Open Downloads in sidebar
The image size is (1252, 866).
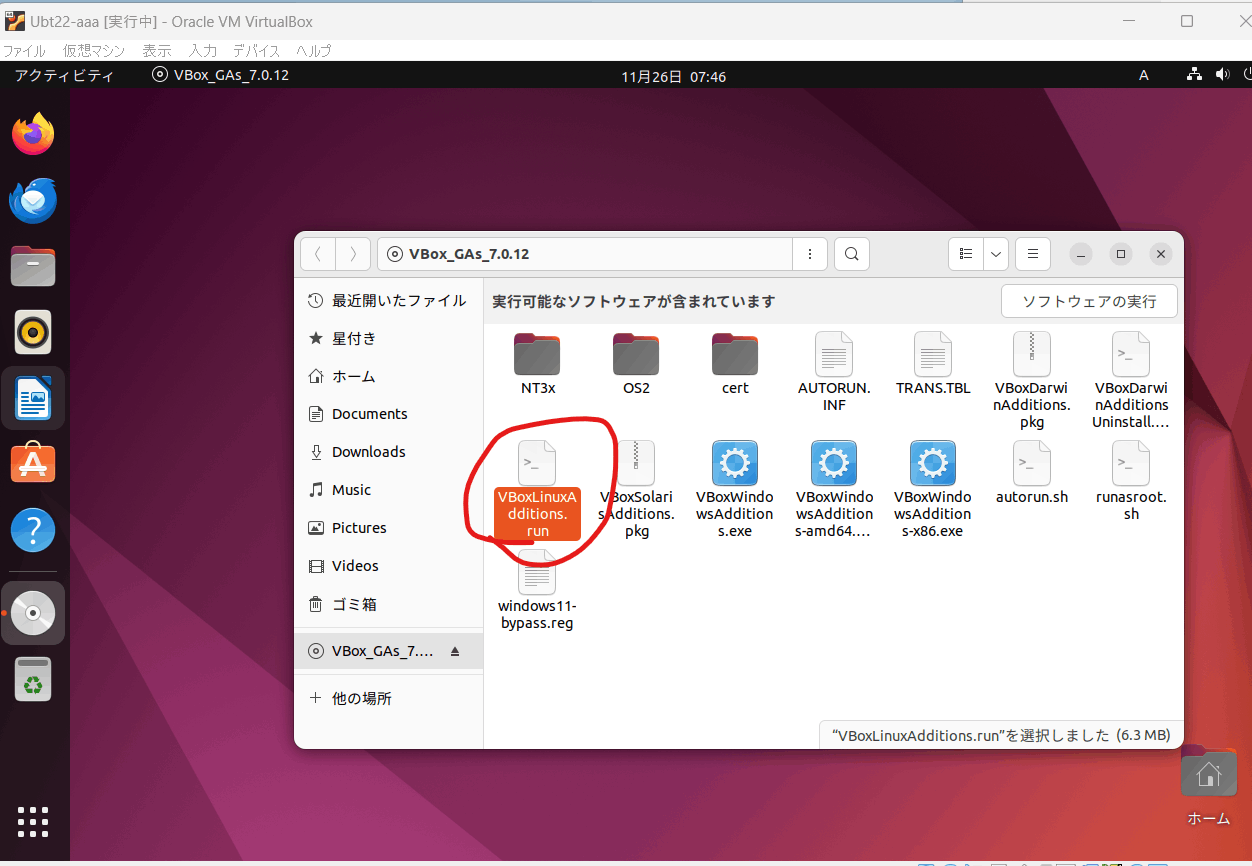coord(388,452)
